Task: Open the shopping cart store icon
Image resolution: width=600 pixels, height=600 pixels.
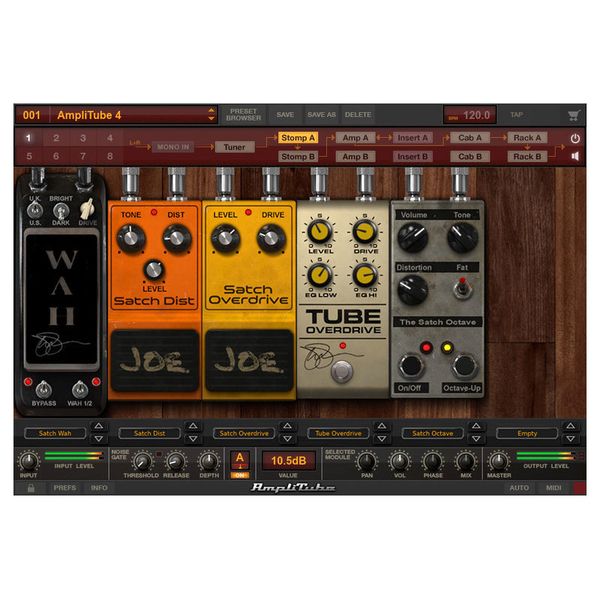Action: pyautogui.click(x=574, y=115)
